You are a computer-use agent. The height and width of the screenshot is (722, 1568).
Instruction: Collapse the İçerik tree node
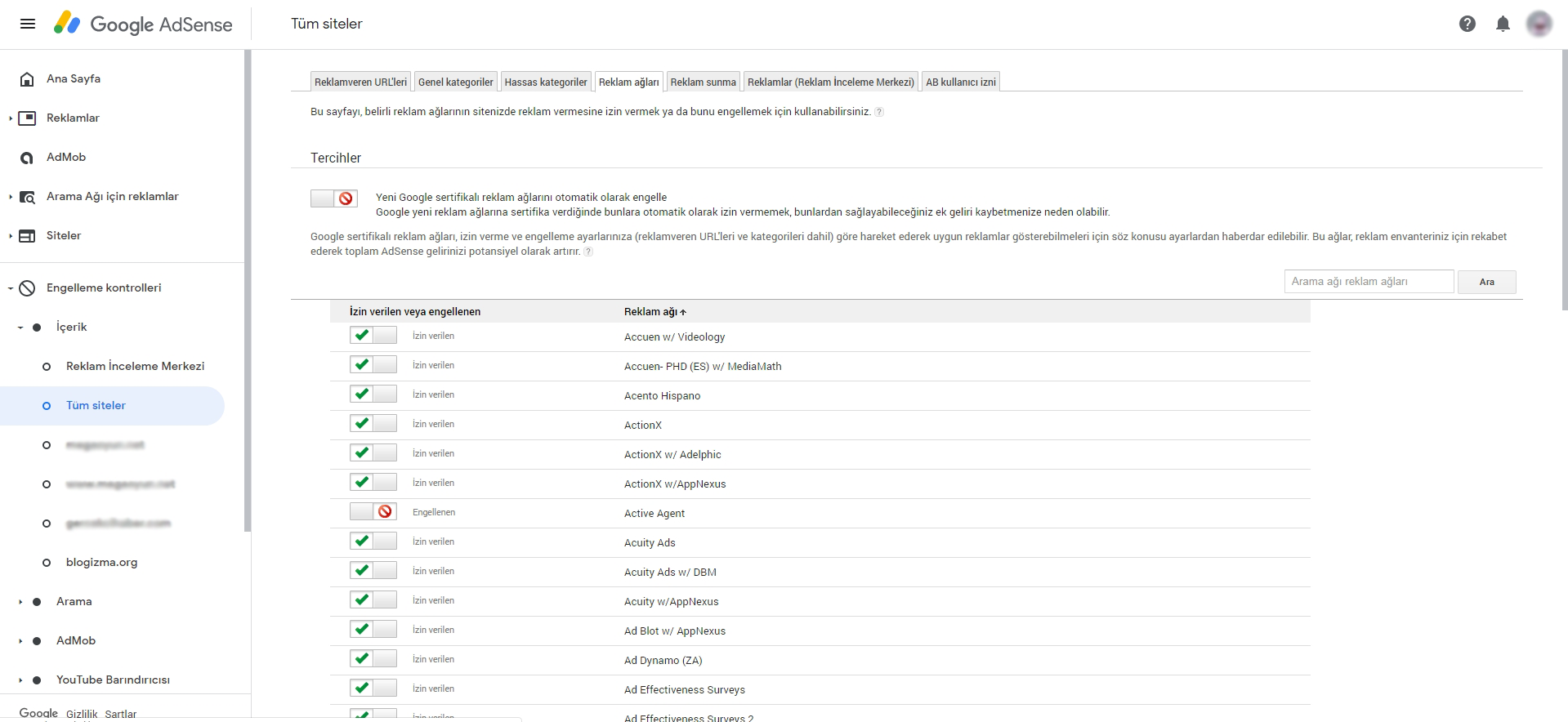click(20, 328)
